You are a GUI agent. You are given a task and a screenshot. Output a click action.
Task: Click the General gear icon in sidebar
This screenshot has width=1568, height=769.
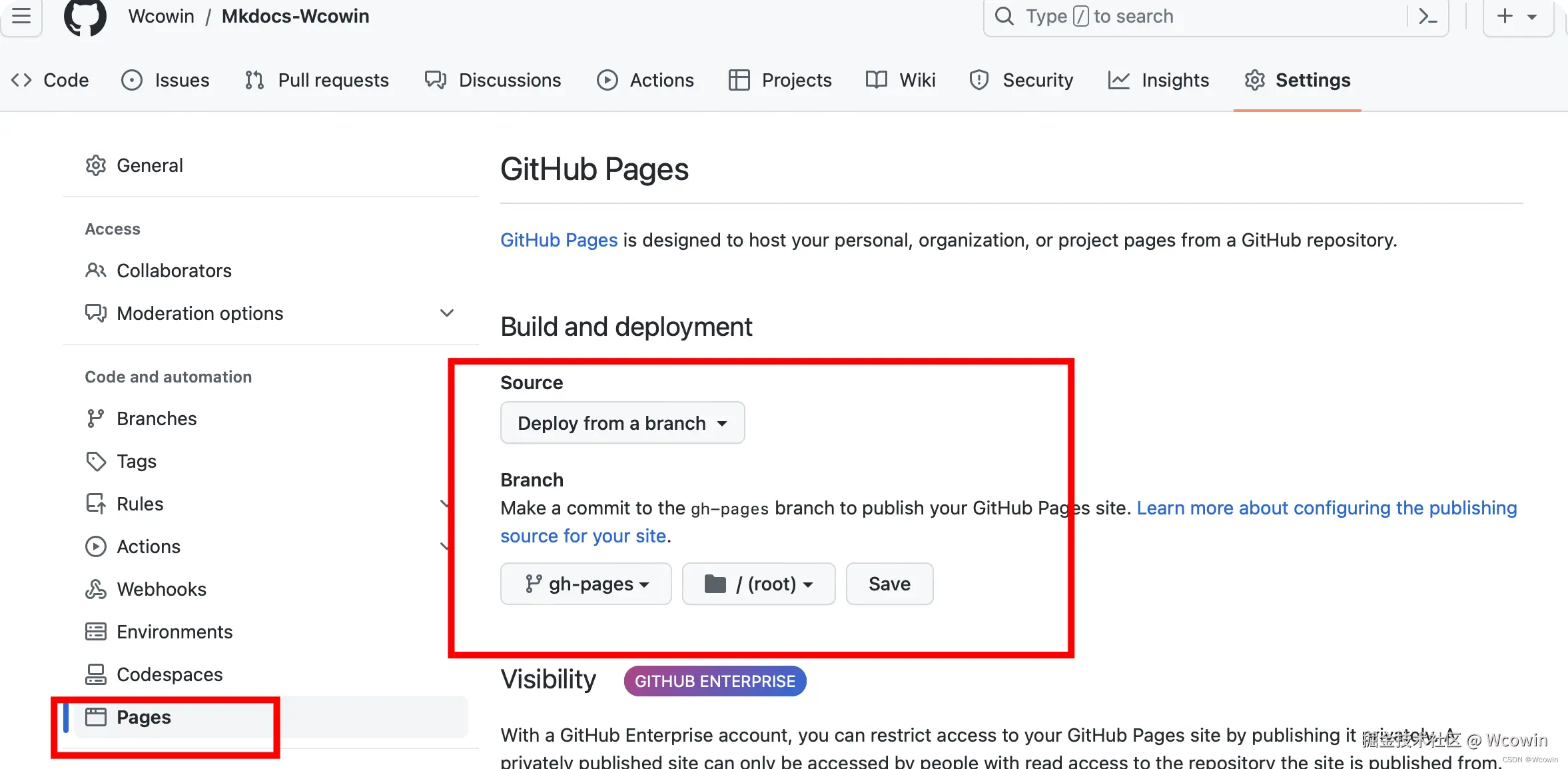pos(96,165)
